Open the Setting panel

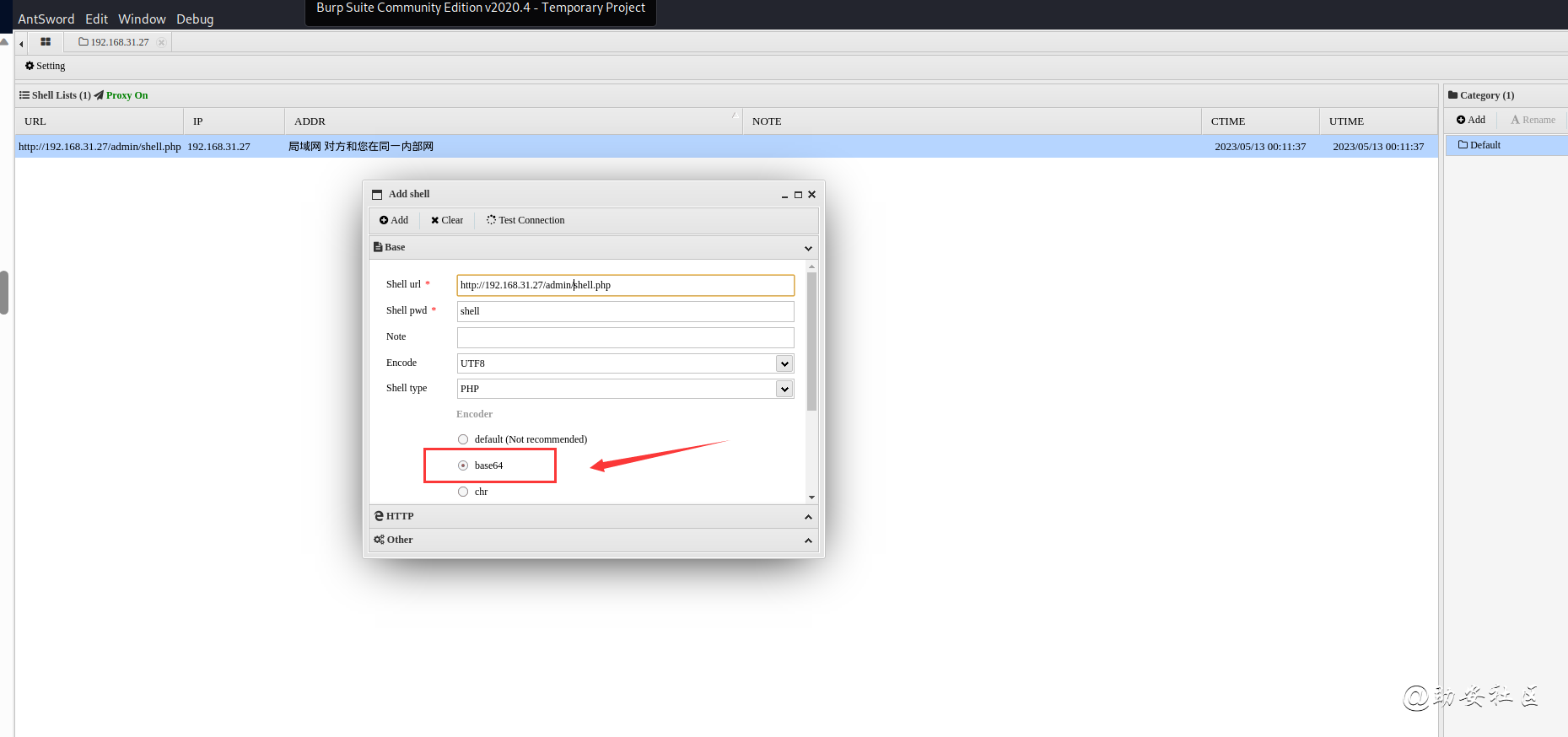pyautogui.click(x=46, y=66)
